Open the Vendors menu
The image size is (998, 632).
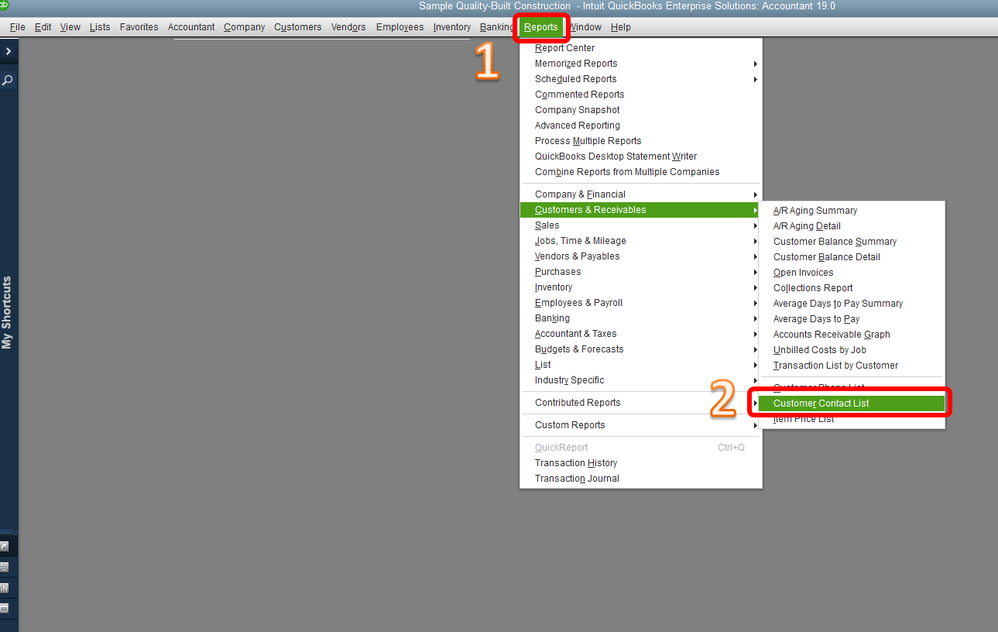click(x=348, y=27)
